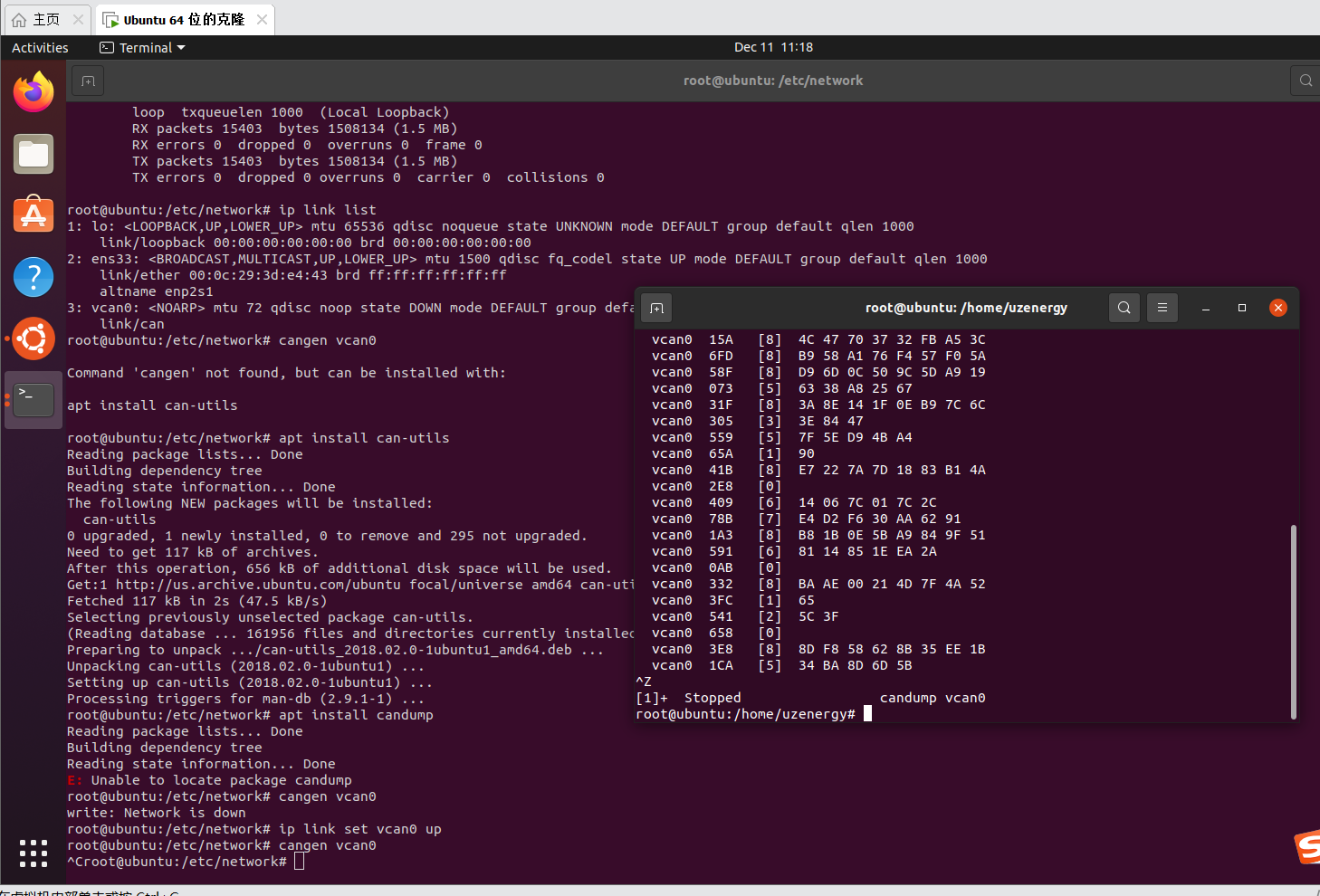
Task: Open Firefox from the dock
Action: point(33,92)
